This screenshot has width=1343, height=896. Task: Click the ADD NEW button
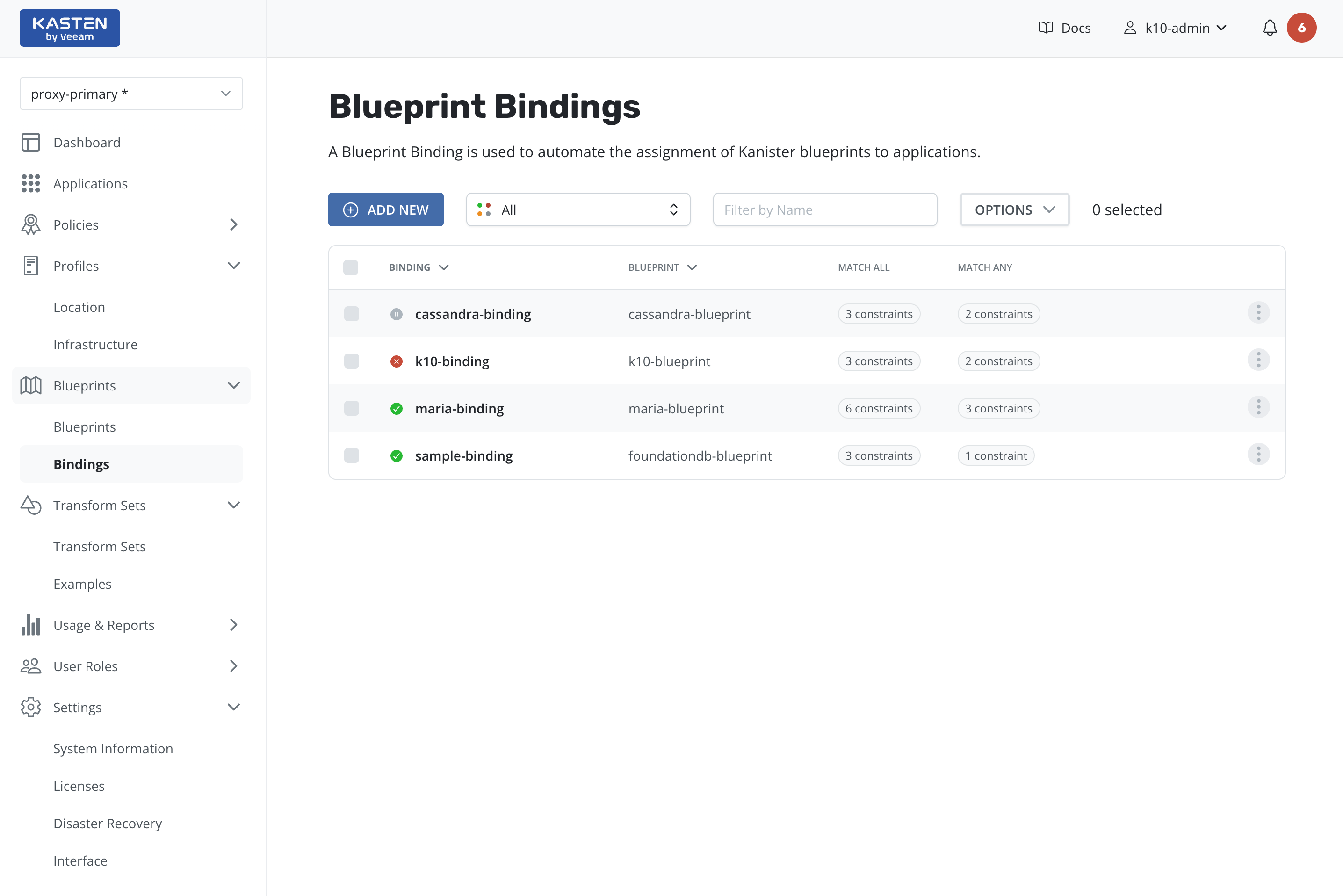(x=386, y=209)
